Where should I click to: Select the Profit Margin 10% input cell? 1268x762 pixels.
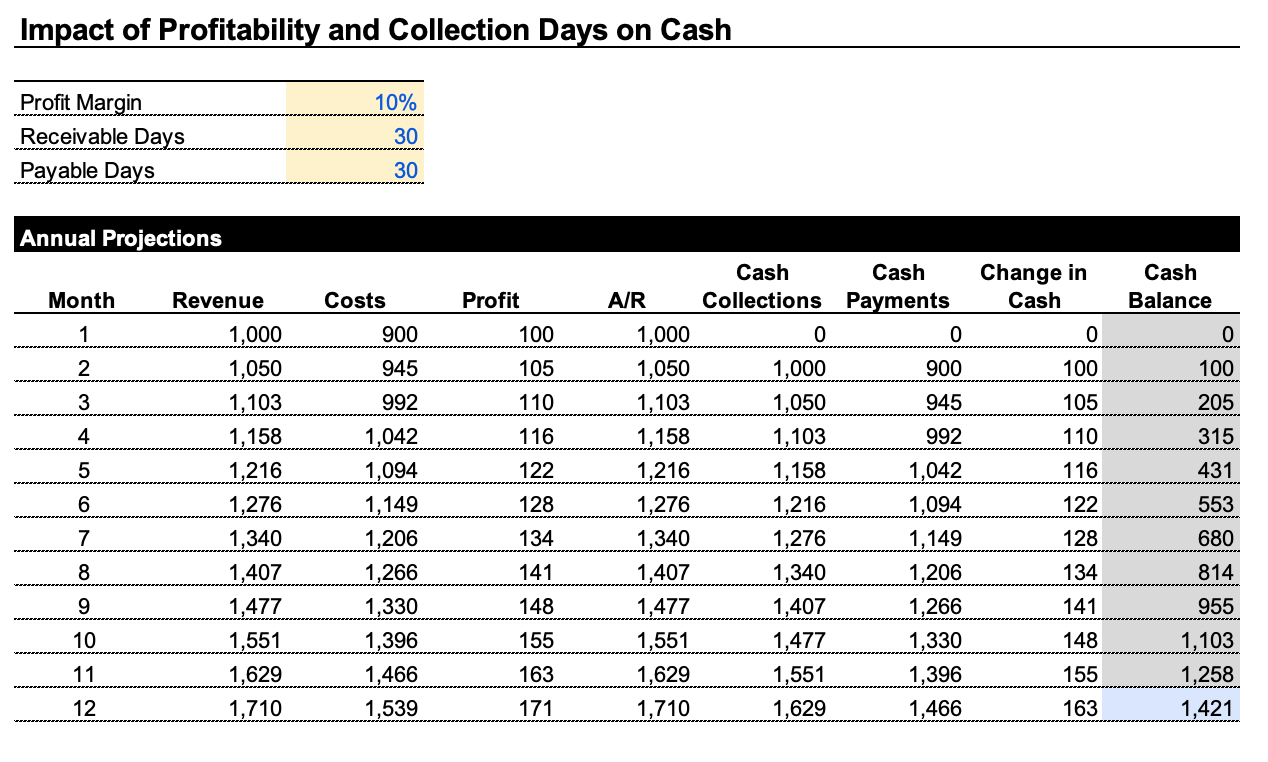(355, 102)
